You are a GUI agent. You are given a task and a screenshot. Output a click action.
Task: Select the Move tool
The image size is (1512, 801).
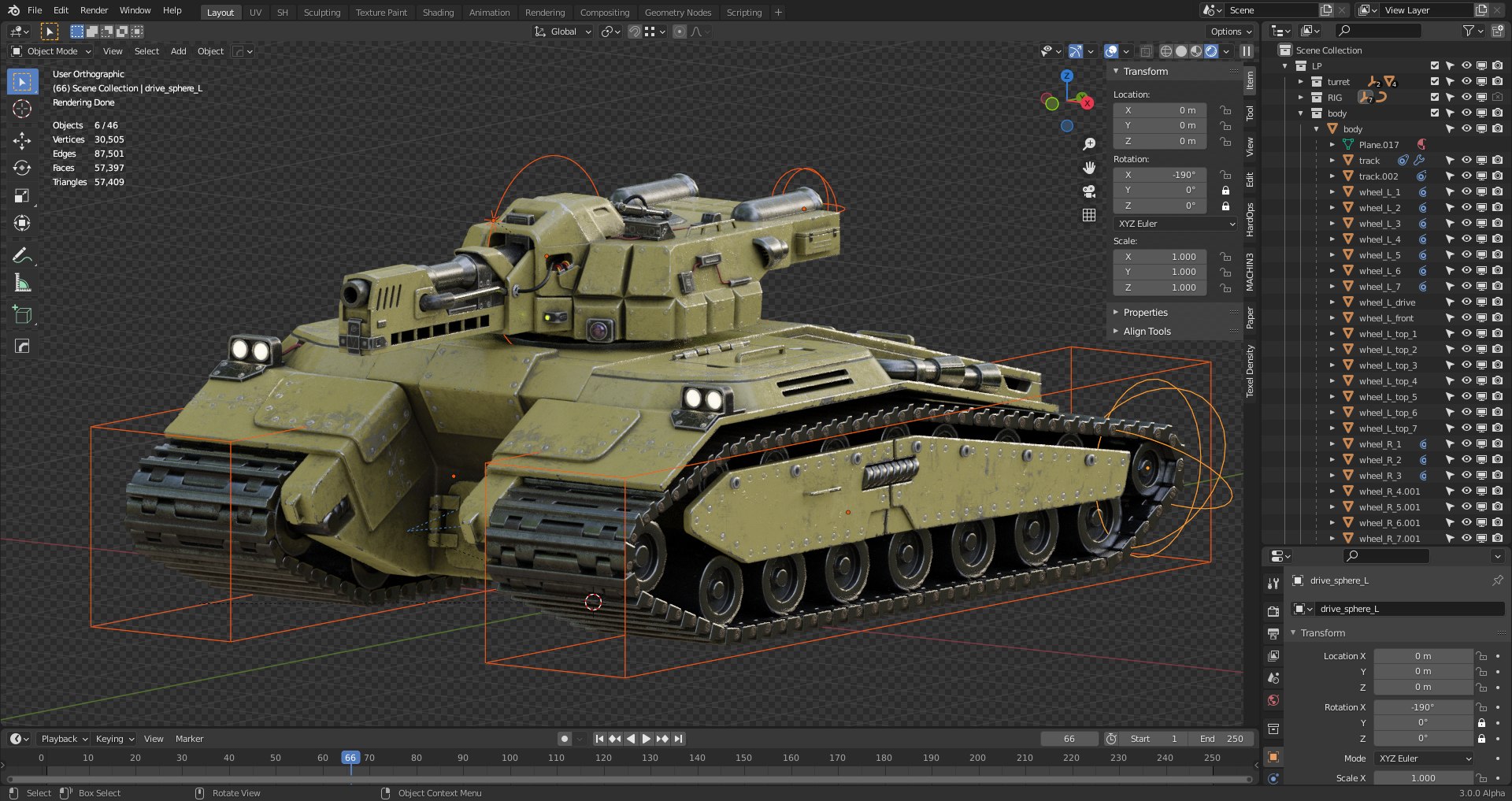click(22, 141)
